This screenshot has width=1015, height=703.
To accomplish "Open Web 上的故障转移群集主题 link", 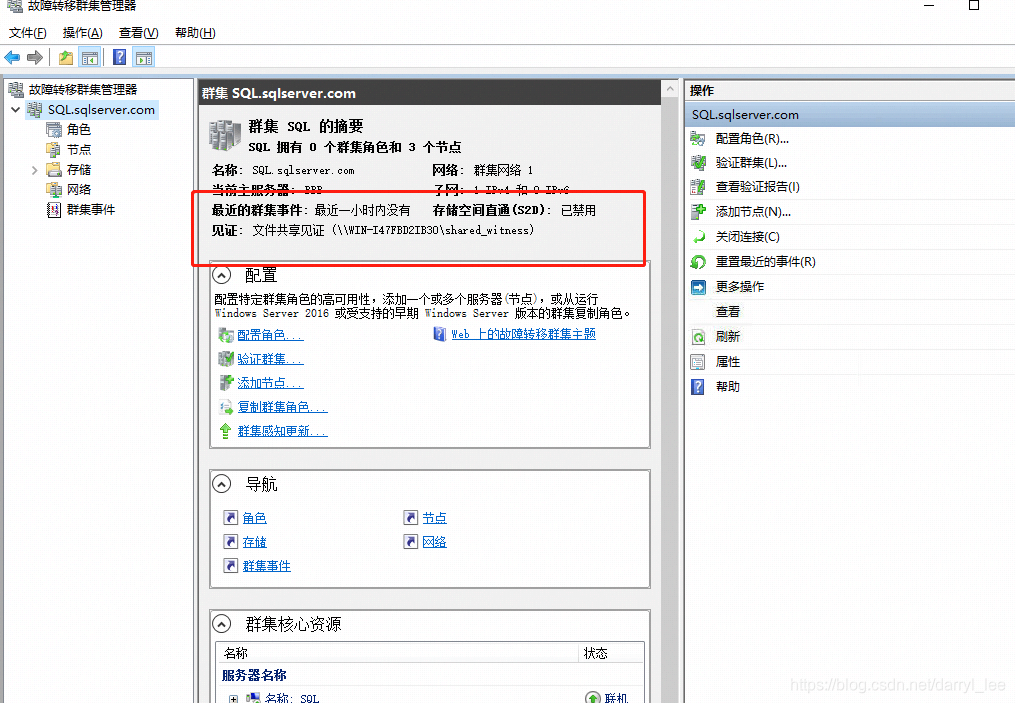I will [524, 334].
